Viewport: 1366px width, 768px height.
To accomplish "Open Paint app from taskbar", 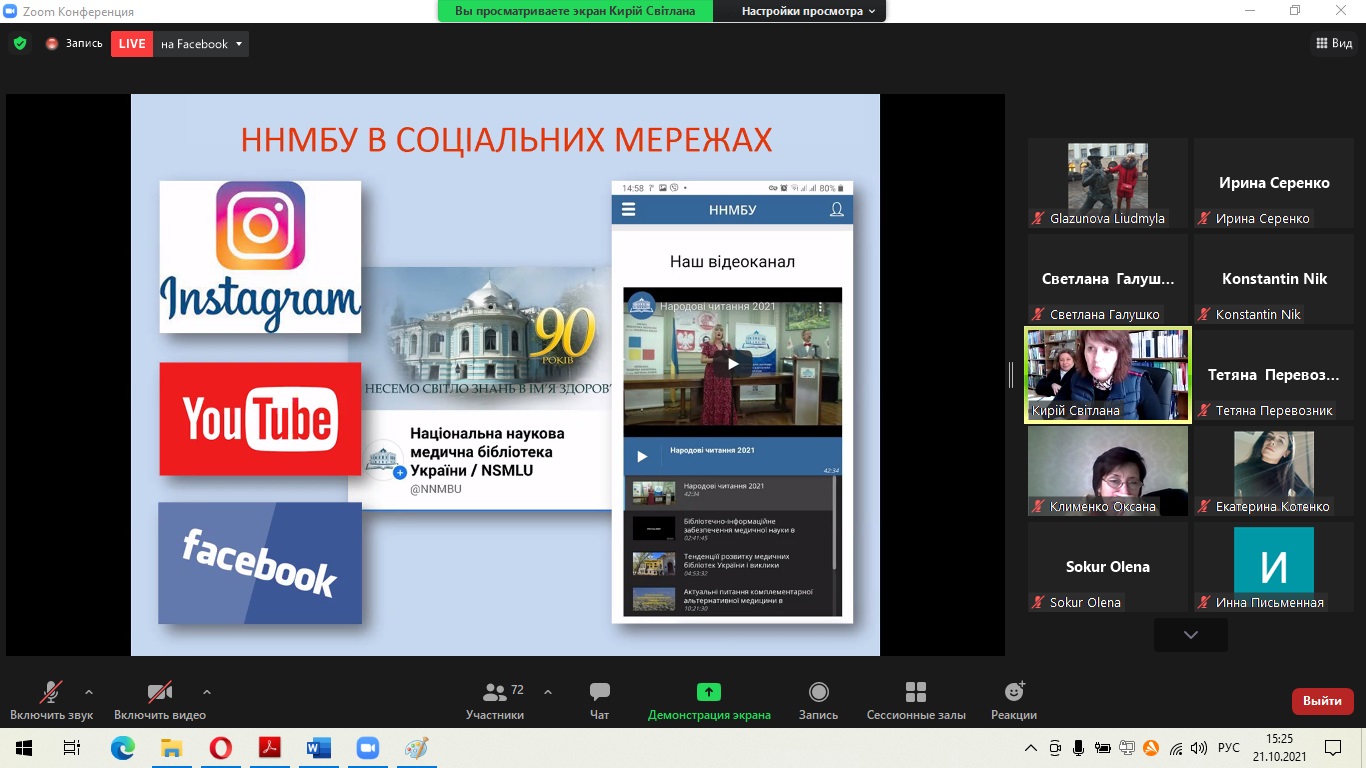I will pyautogui.click(x=416, y=748).
